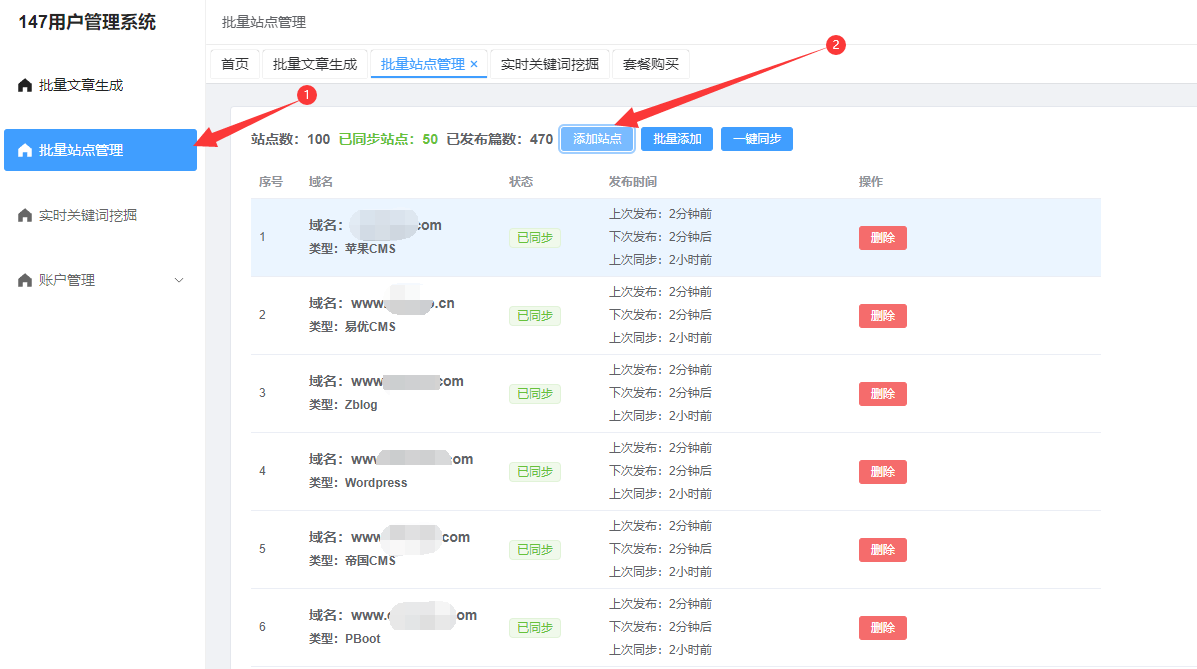This screenshot has height=669, width=1197.
Task: Click 上次同步: 2小时前 in row 1
Action: pos(660,260)
